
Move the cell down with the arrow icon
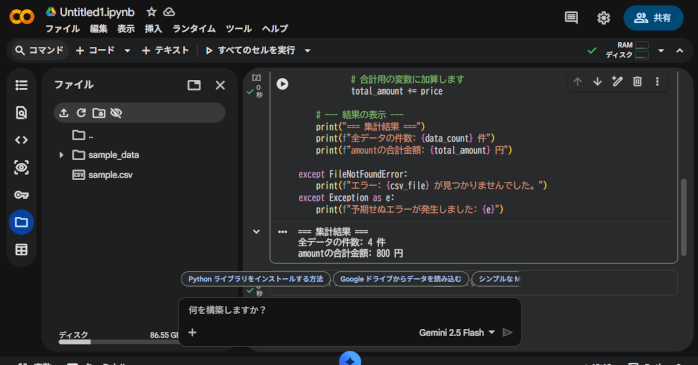pyautogui.click(x=597, y=81)
